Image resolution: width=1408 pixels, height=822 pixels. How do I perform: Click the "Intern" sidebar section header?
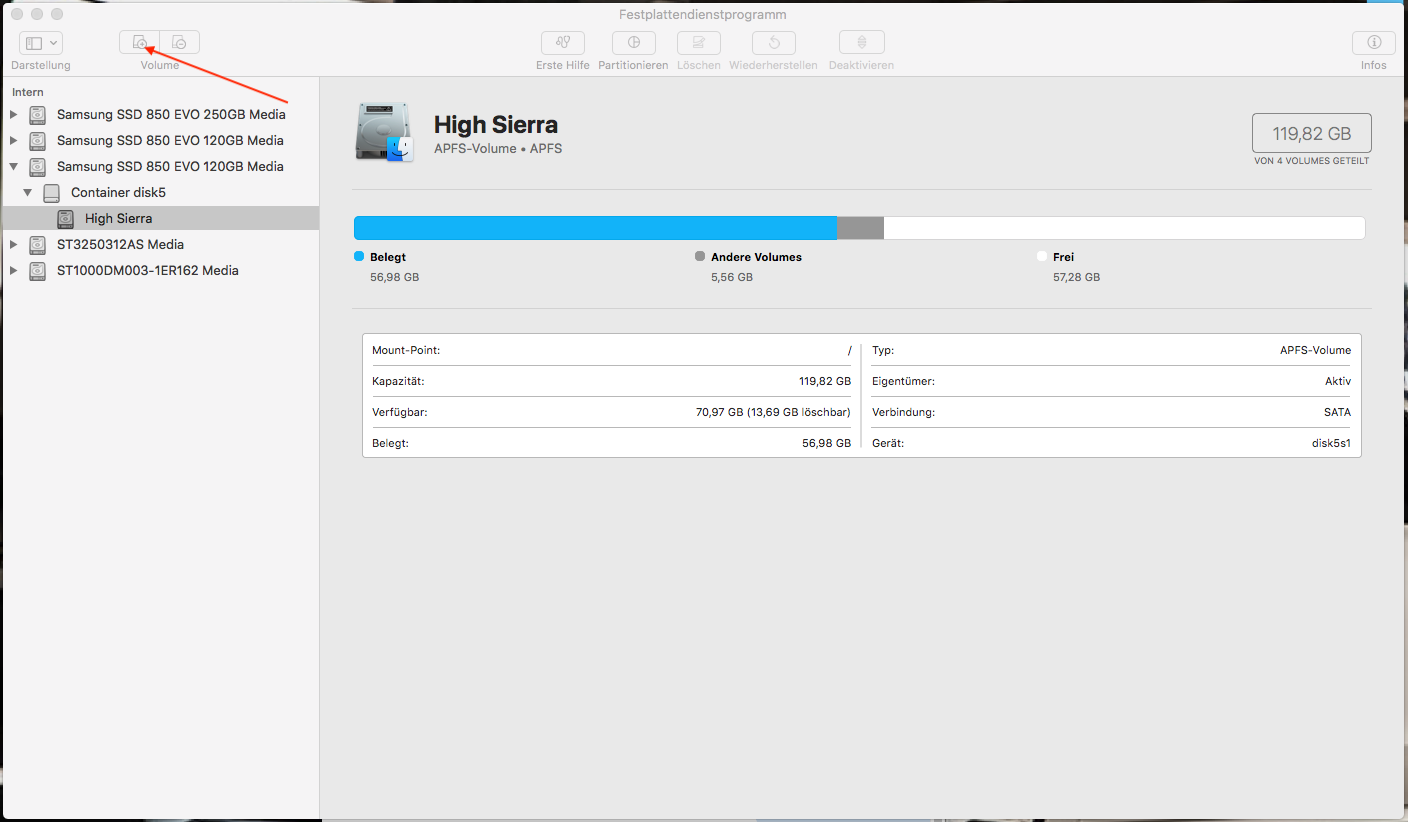coord(28,92)
